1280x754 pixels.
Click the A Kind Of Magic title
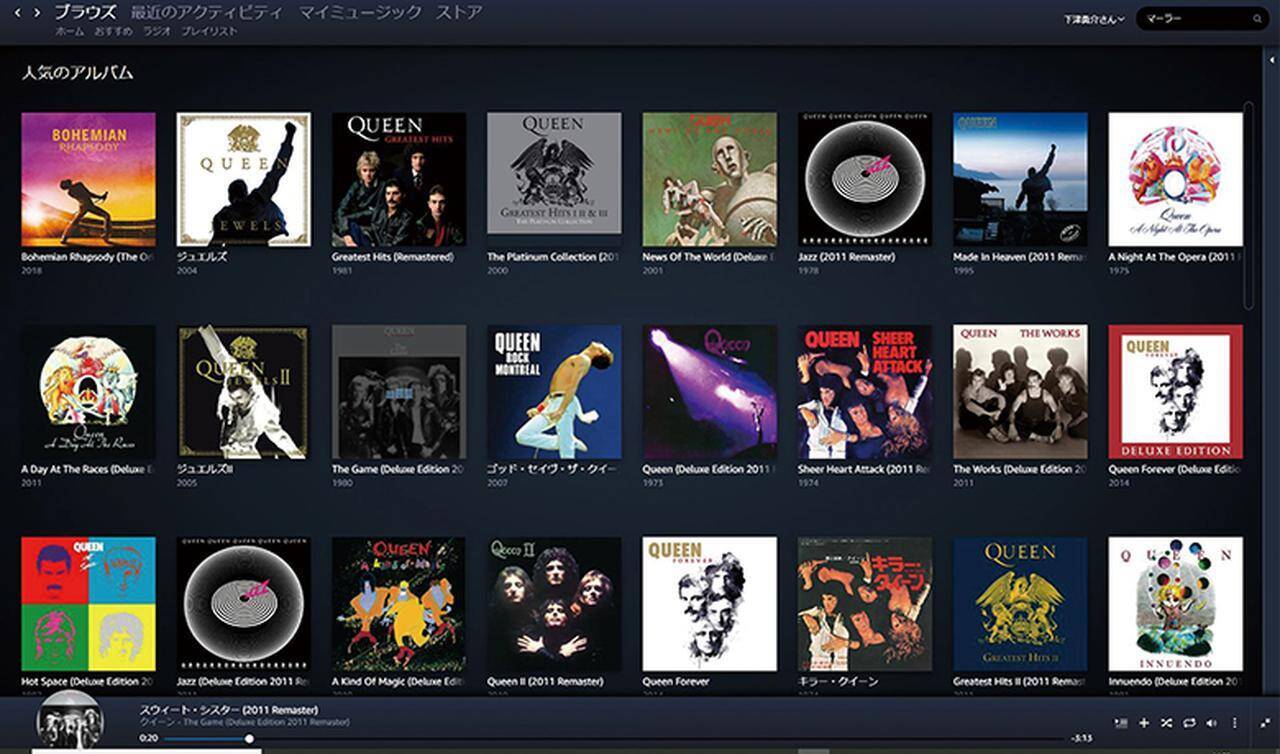399,681
